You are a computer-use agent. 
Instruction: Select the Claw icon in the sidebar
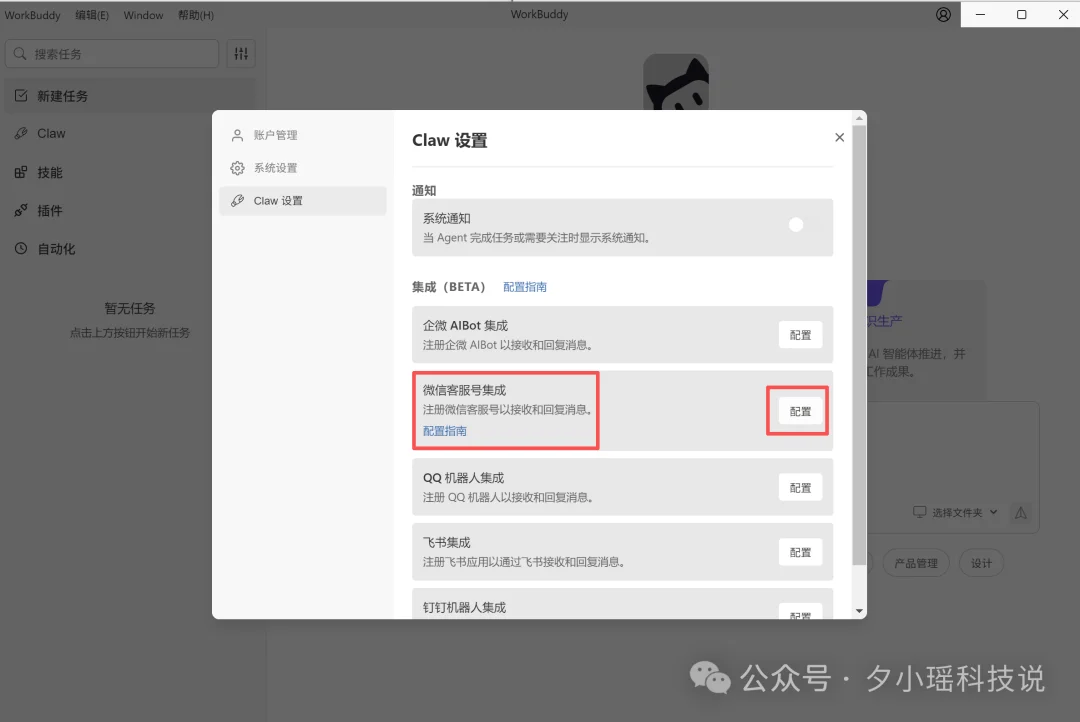[22, 133]
